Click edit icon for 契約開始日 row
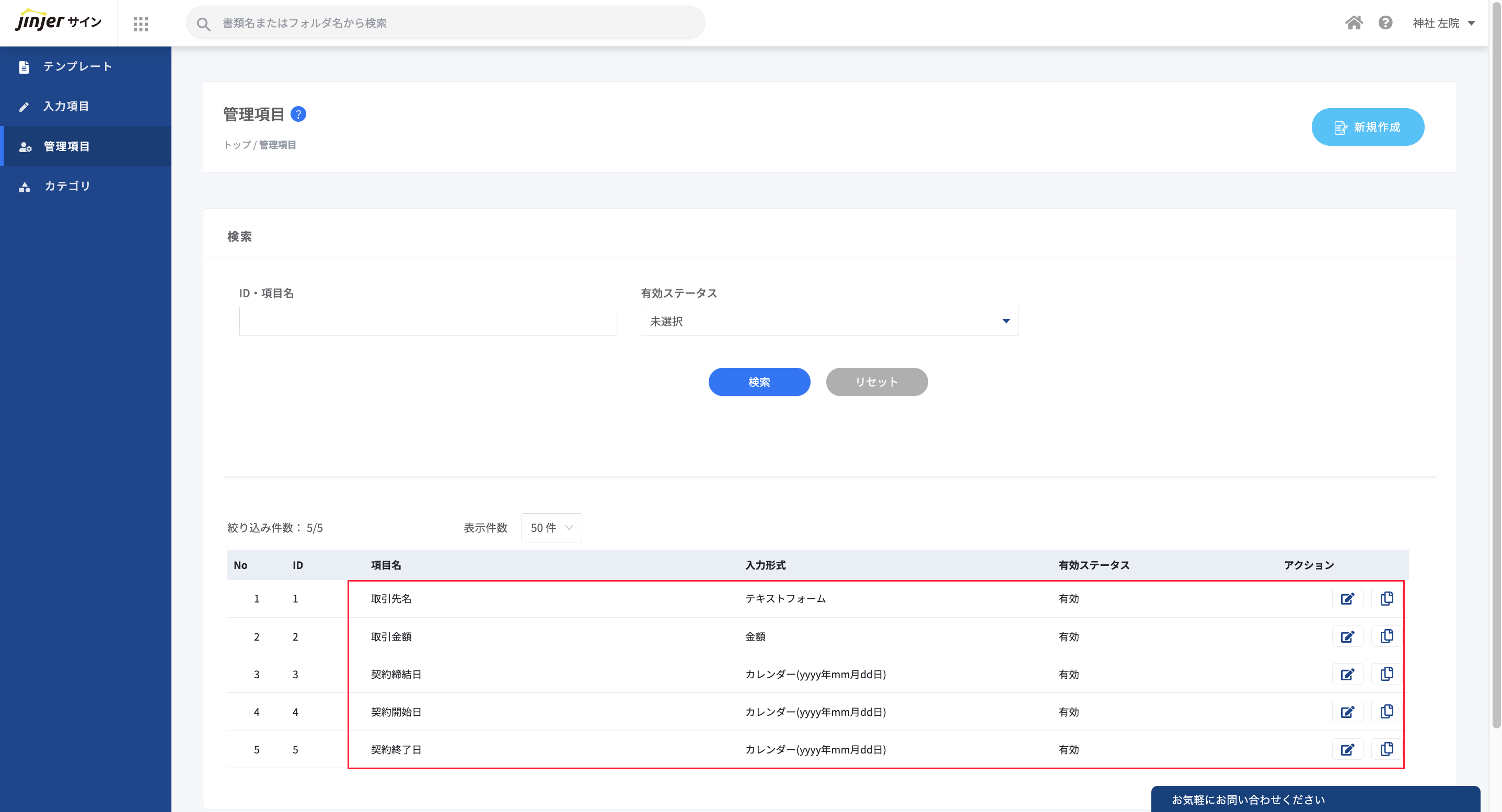Viewport: 1502px width, 812px height. pos(1347,712)
